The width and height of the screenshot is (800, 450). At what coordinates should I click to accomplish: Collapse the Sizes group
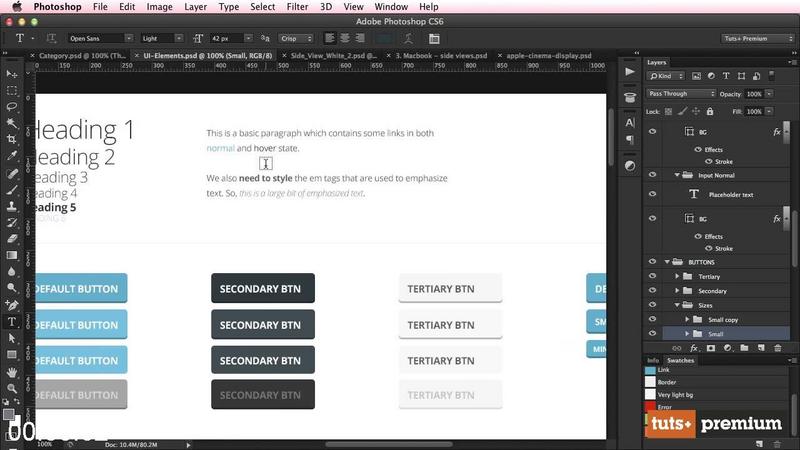coord(677,305)
